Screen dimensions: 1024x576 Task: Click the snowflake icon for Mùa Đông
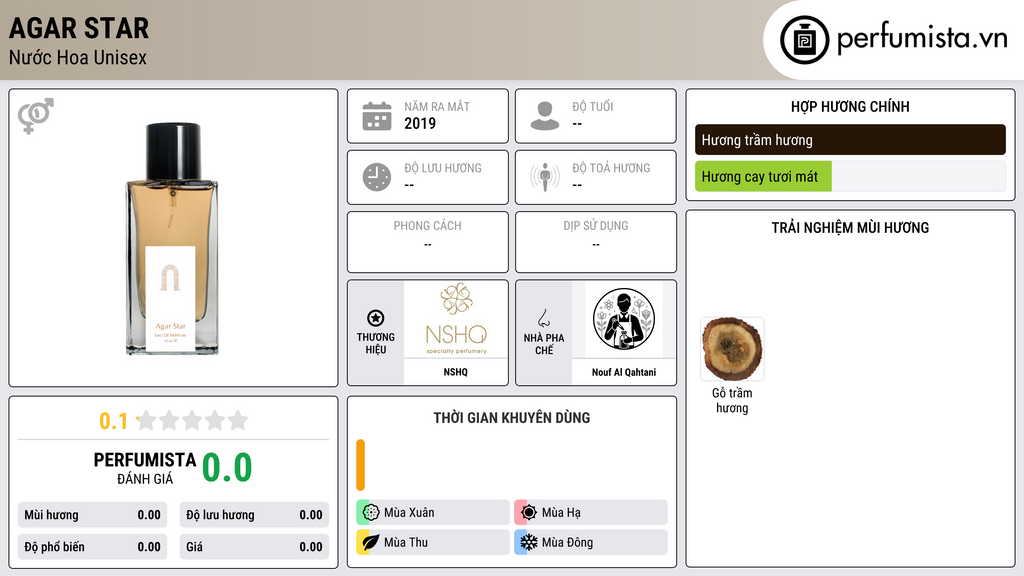tap(529, 542)
